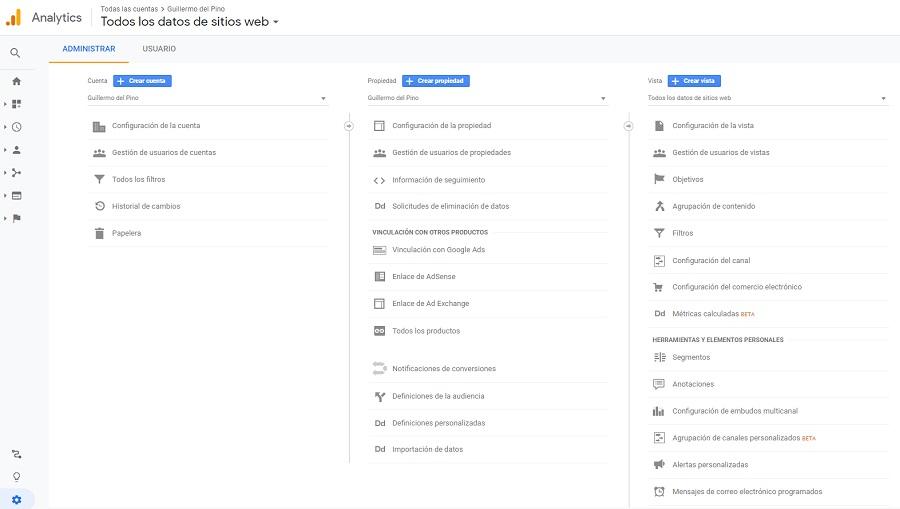Click Configuración de la cuenta building icon
This screenshot has width=900, height=509.
(x=99, y=126)
